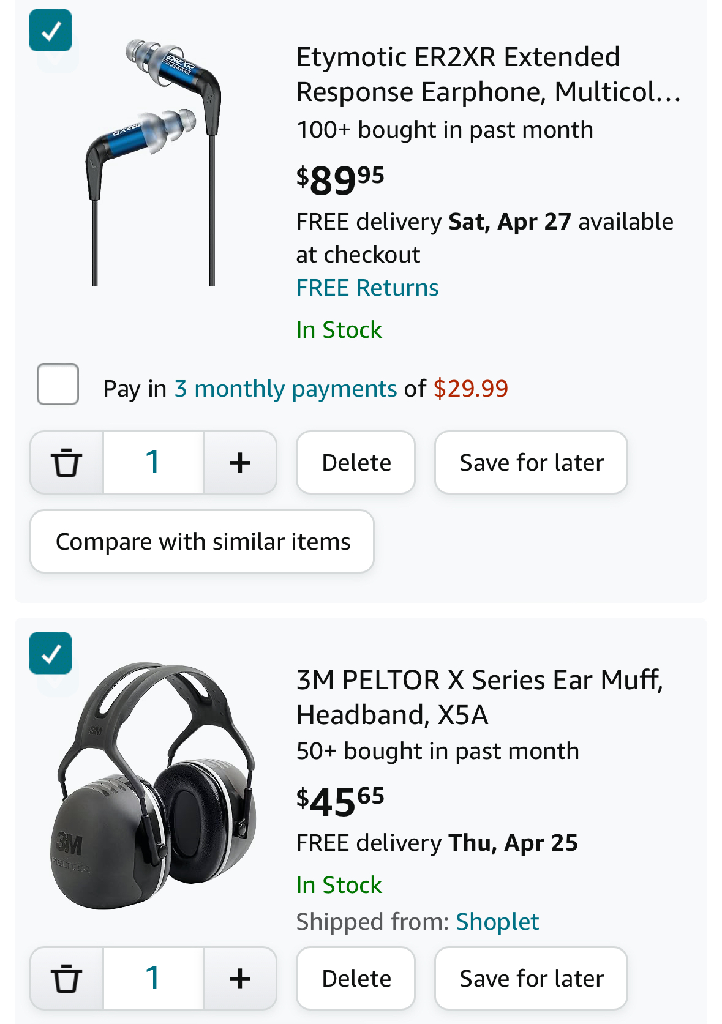Save the Etymotic earphone for later
This screenshot has height=1024, width=722.
pos(531,462)
